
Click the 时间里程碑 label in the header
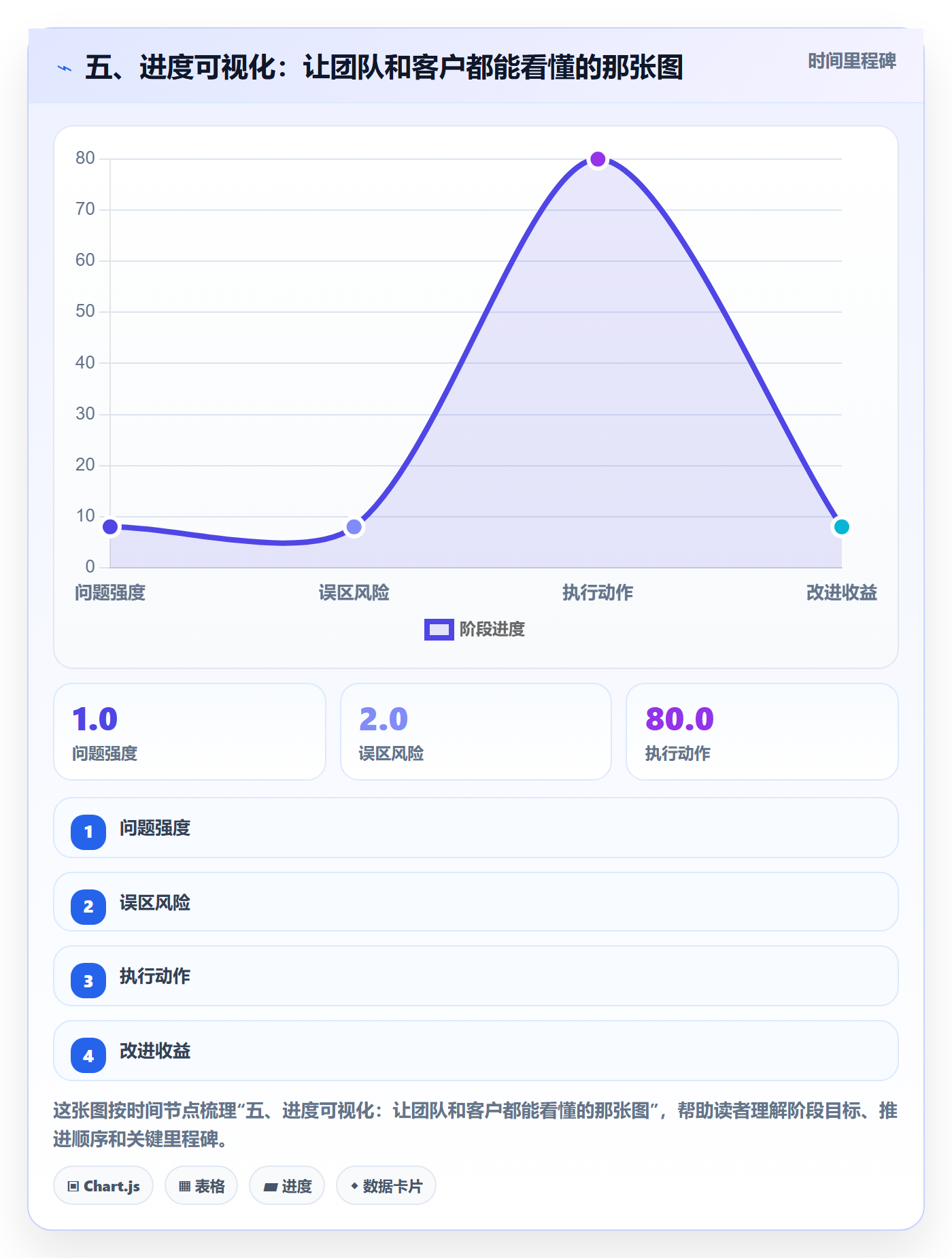pyautogui.click(x=852, y=61)
